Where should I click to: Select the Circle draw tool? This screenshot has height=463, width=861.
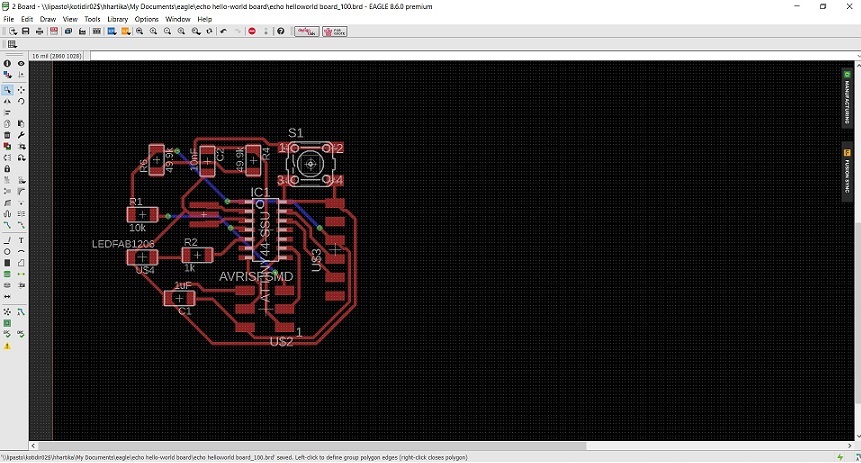[7, 252]
